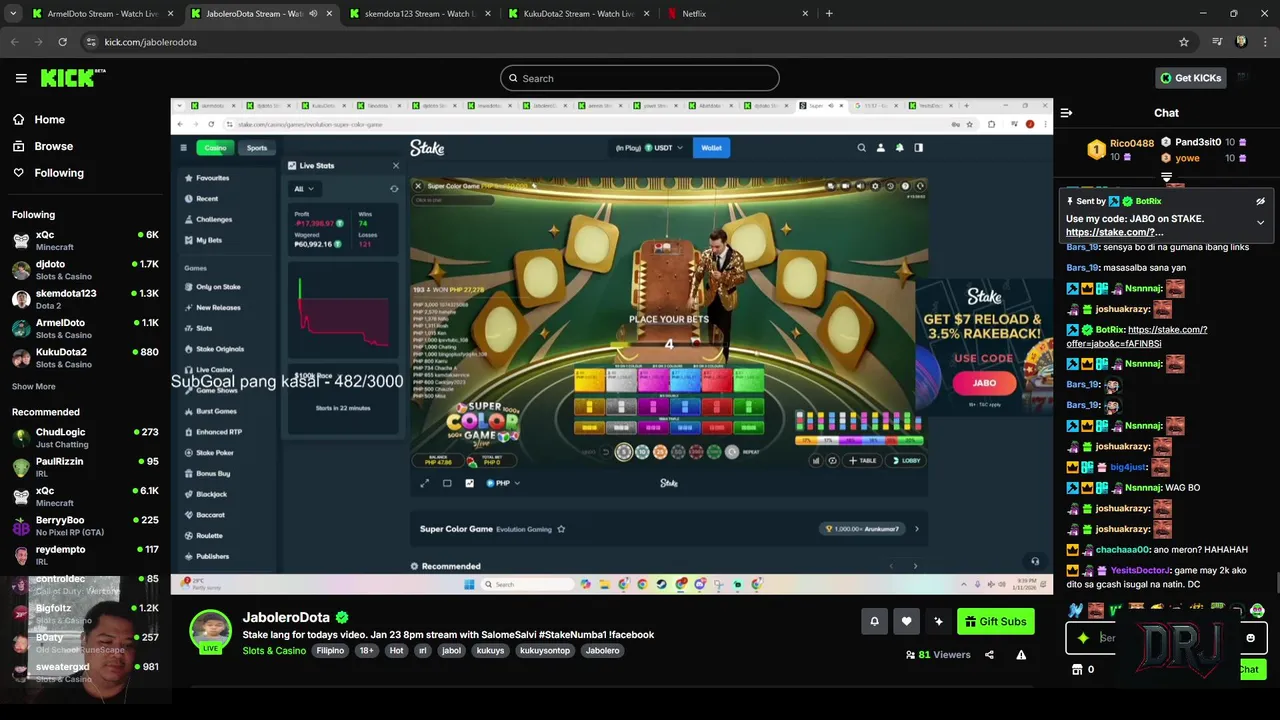Screen dimensions: 1280x720
Task: Open PaulRizzin recommended channel
Action: click(85, 467)
